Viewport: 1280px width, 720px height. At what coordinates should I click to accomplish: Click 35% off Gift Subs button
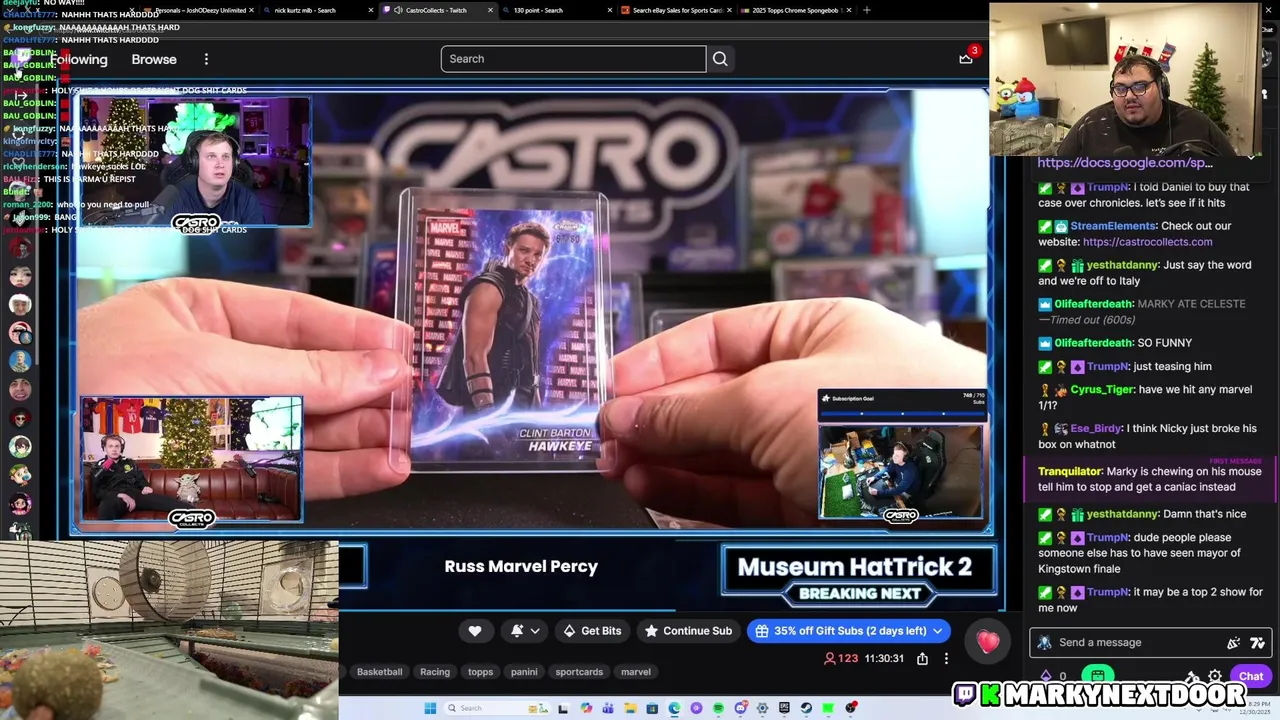point(848,631)
